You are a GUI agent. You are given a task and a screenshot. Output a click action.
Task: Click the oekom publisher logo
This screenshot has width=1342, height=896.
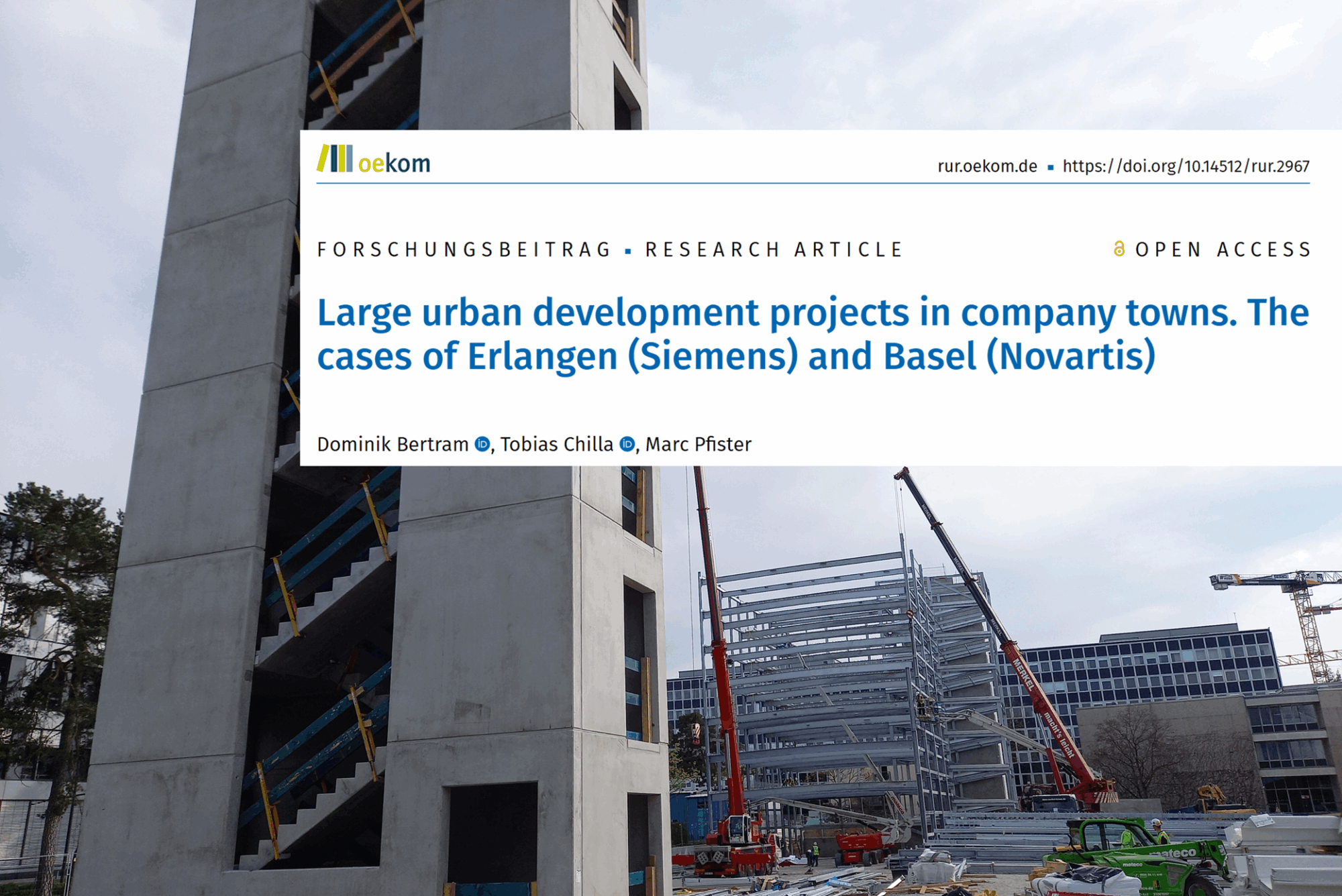tap(373, 160)
